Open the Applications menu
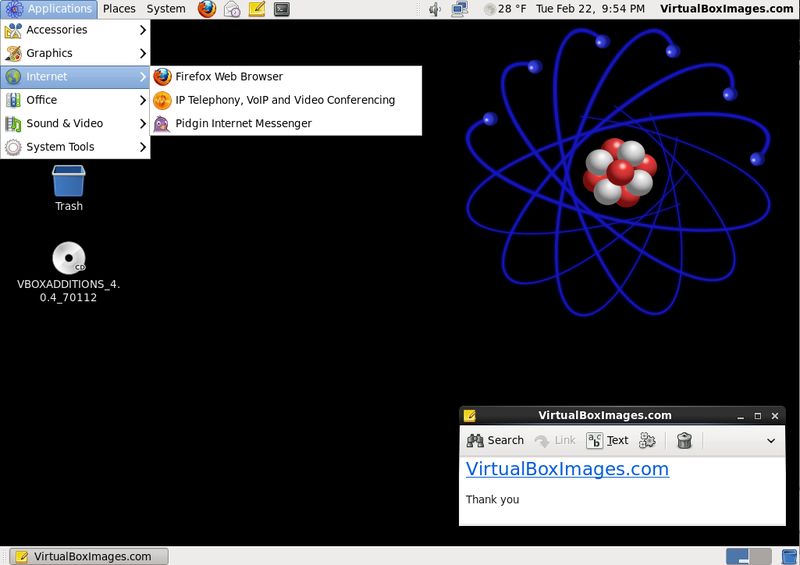 (x=49, y=9)
